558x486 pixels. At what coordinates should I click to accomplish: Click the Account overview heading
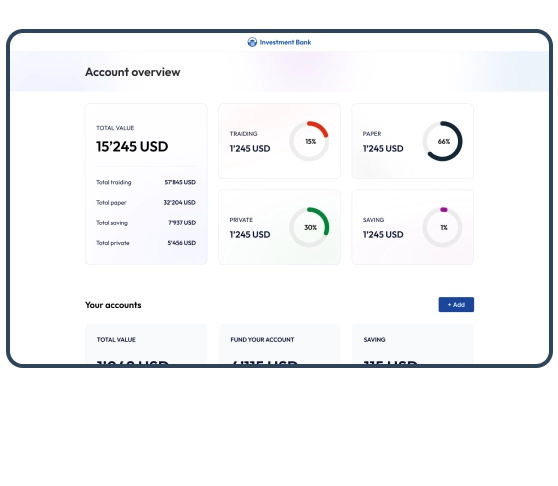pos(133,72)
